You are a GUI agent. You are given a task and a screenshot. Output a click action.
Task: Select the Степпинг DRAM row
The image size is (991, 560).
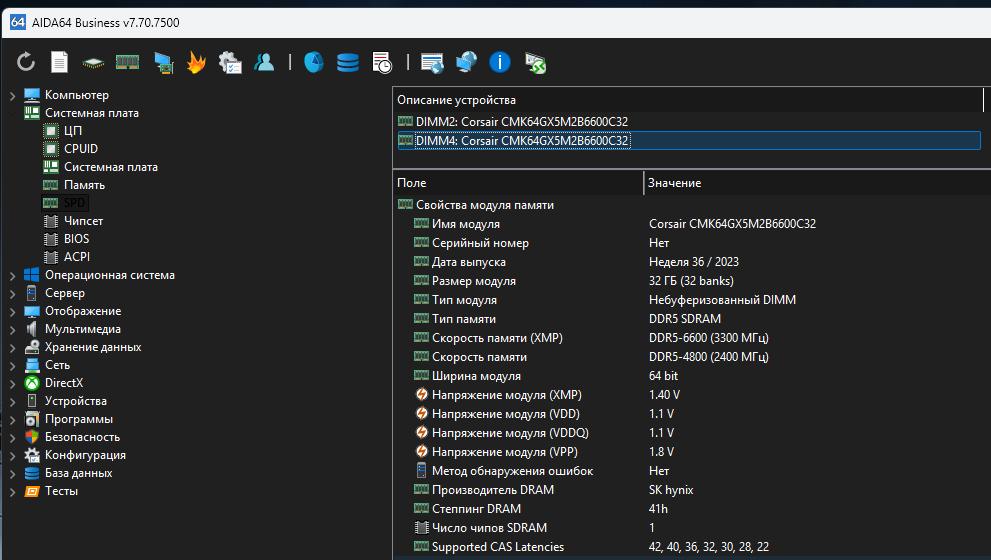(692, 509)
